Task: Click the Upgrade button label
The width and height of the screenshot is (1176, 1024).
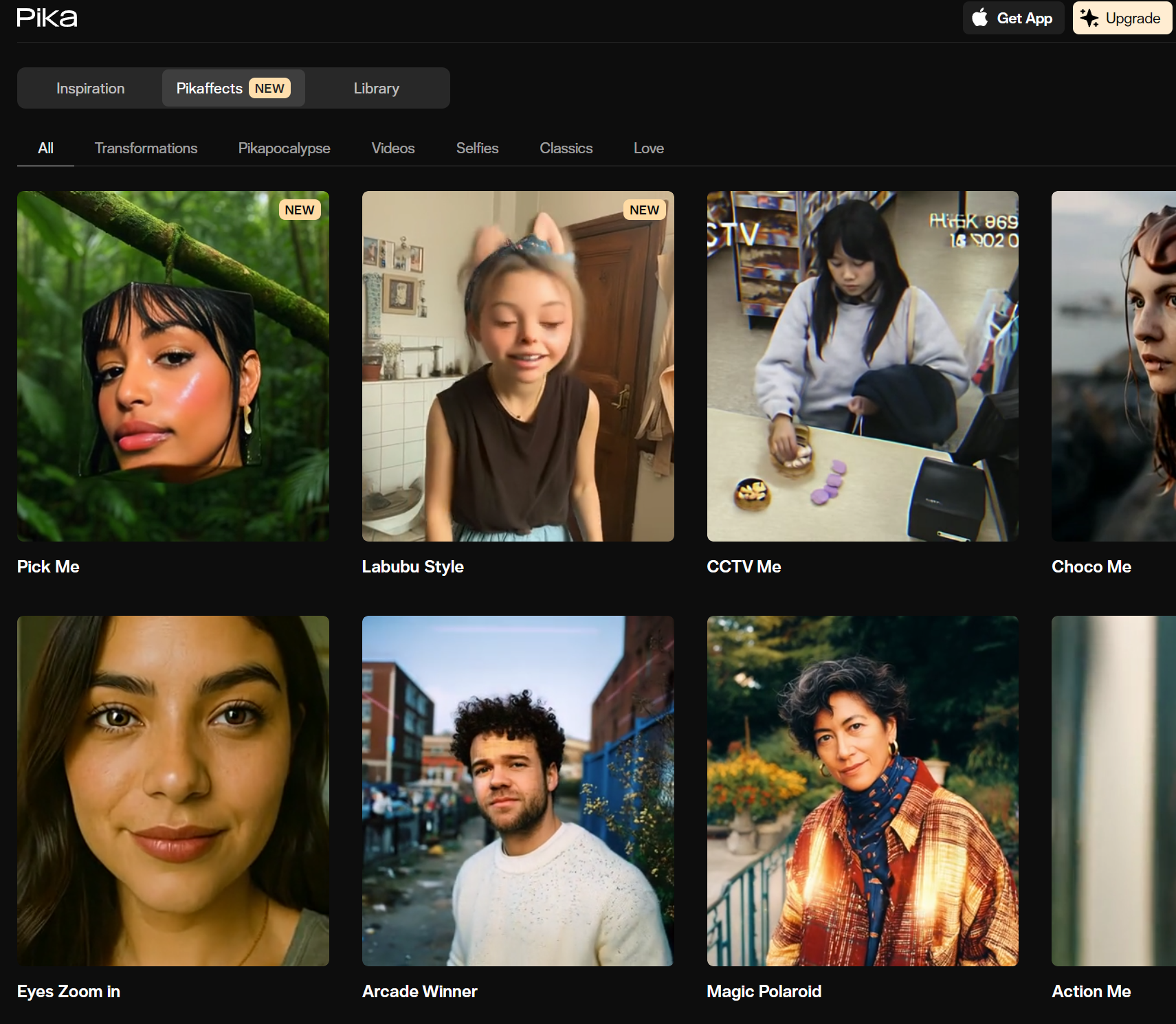Action: click(1133, 19)
